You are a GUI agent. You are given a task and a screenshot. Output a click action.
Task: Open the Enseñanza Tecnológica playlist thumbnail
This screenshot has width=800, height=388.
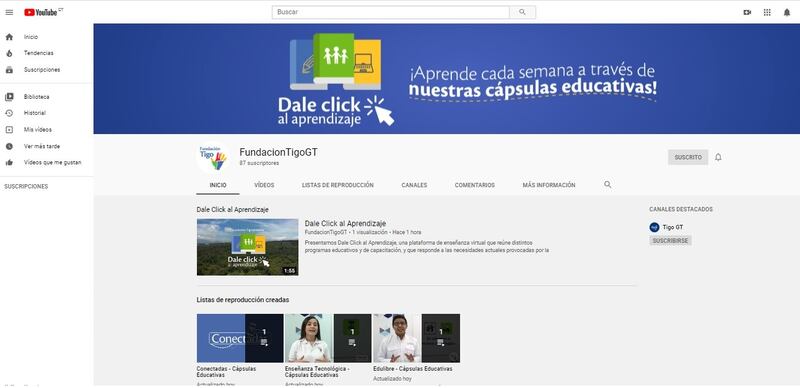click(328, 338)
